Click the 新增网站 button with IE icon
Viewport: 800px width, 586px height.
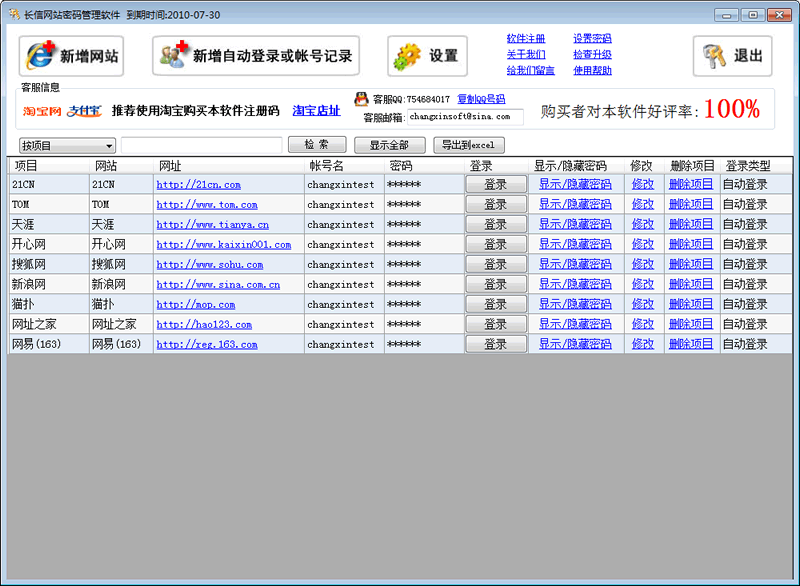pyautogui.click(x=71, y=56)
